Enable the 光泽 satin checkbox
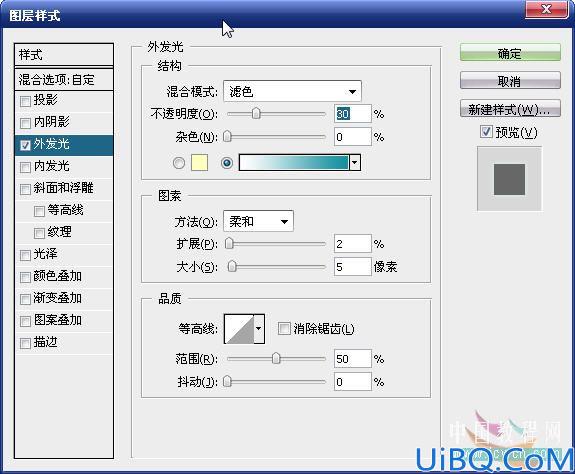575x474 pixels. click(25, 255)
